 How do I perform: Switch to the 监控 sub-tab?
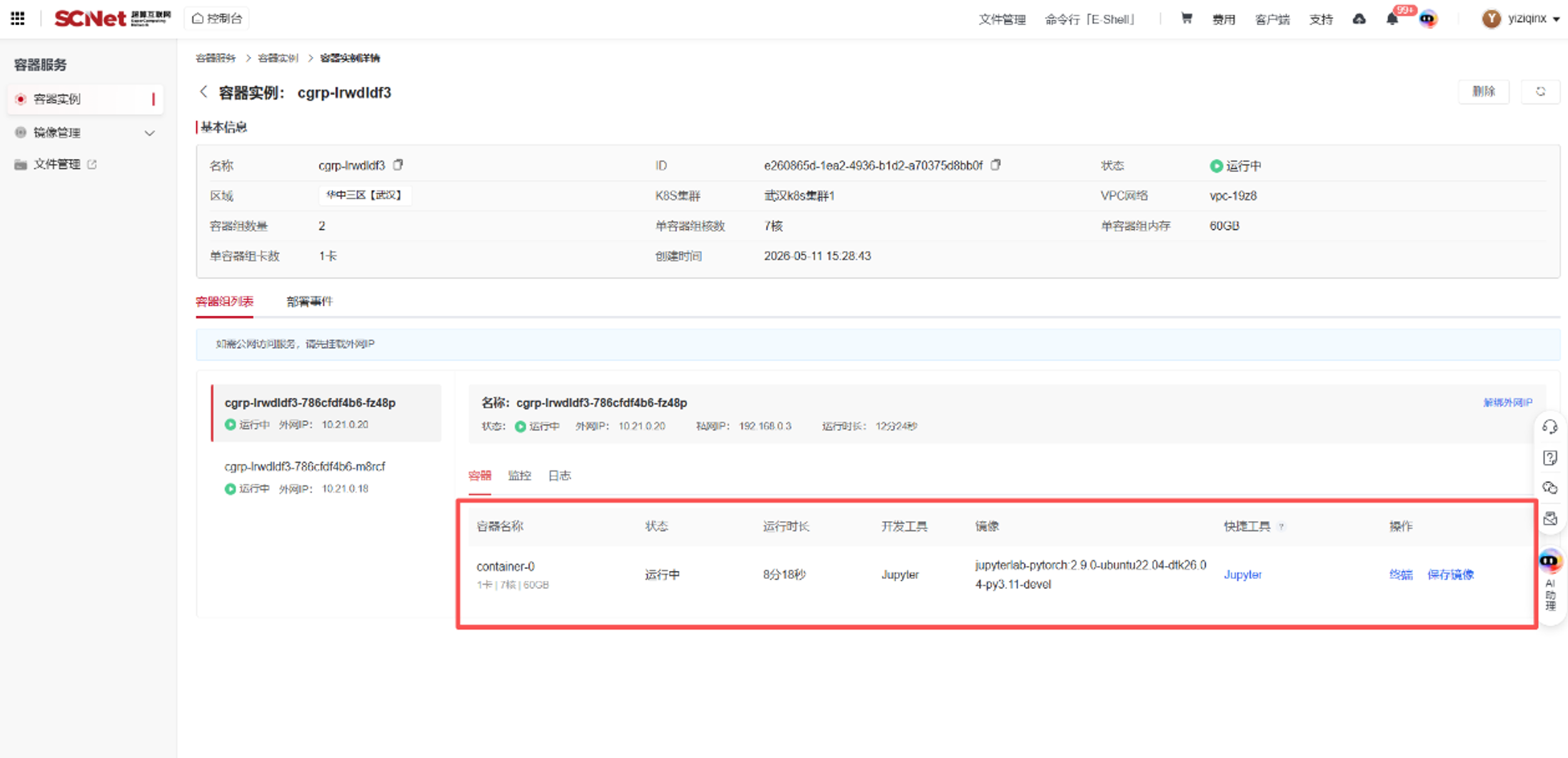[x=520, y=475]
